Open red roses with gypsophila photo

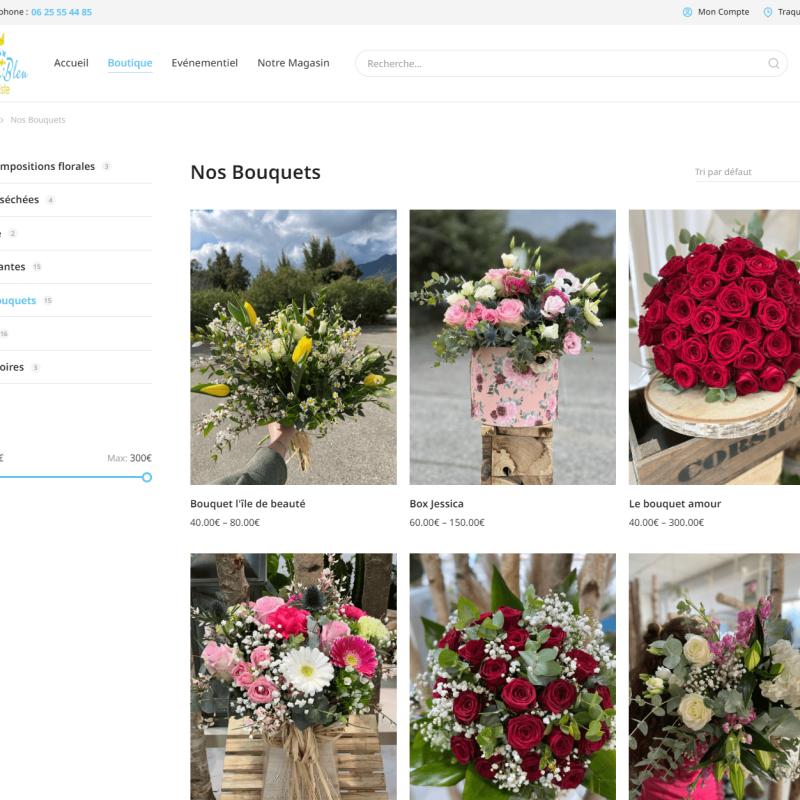tap(512, 677)
